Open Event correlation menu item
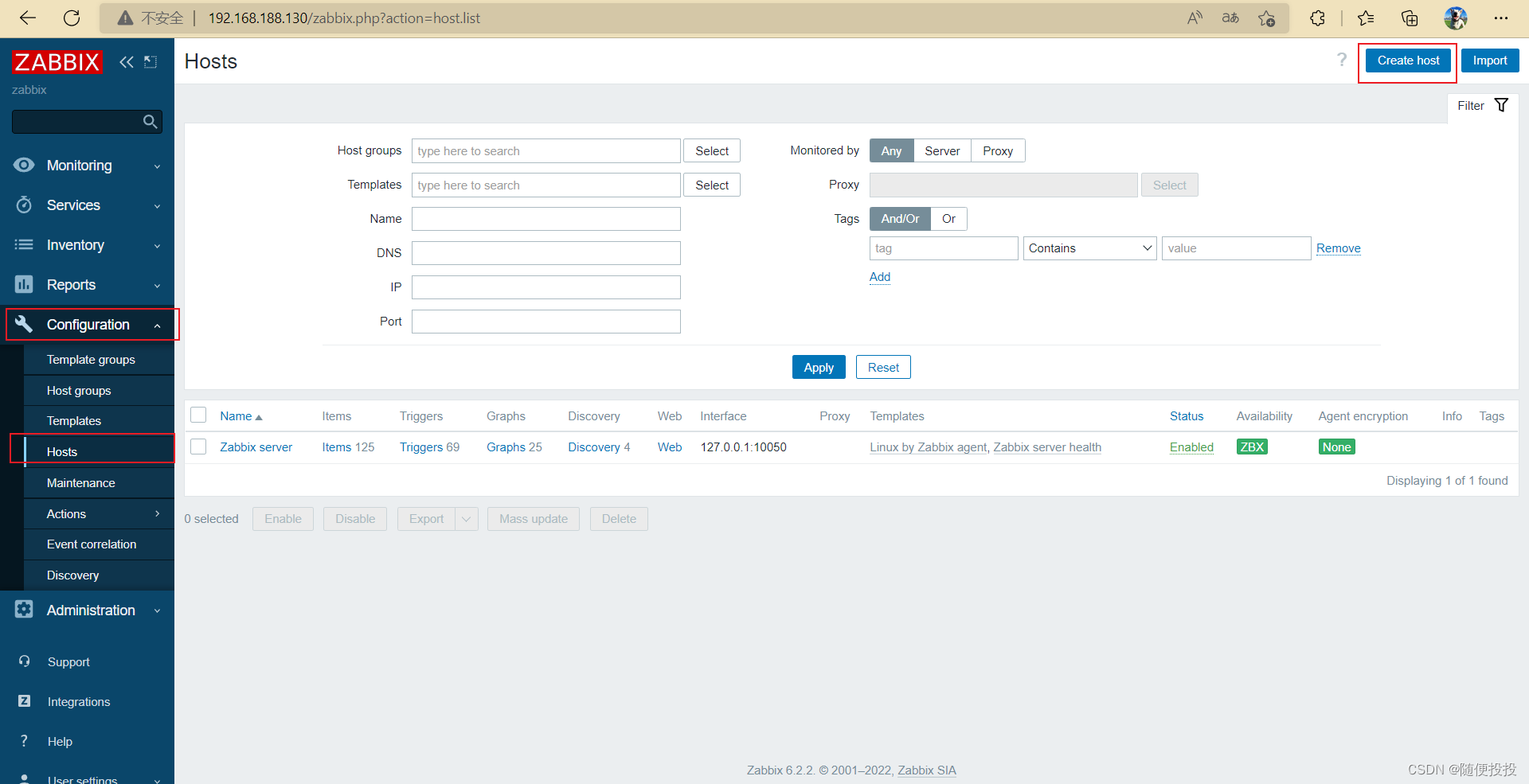Image resolution: width=1529 pixels, height=784 pixels. point(92,544)
